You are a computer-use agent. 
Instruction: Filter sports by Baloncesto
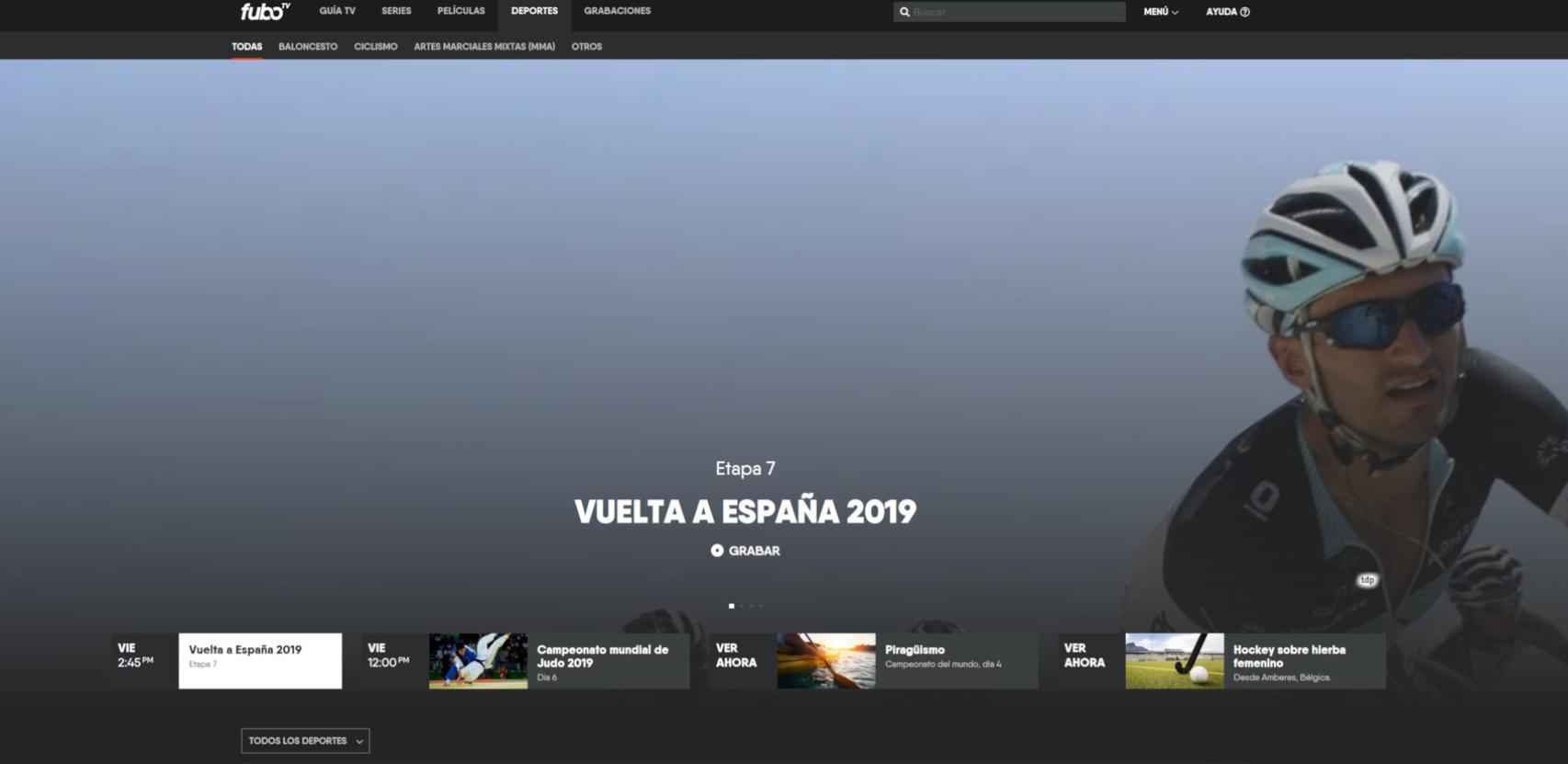point(308,46)
